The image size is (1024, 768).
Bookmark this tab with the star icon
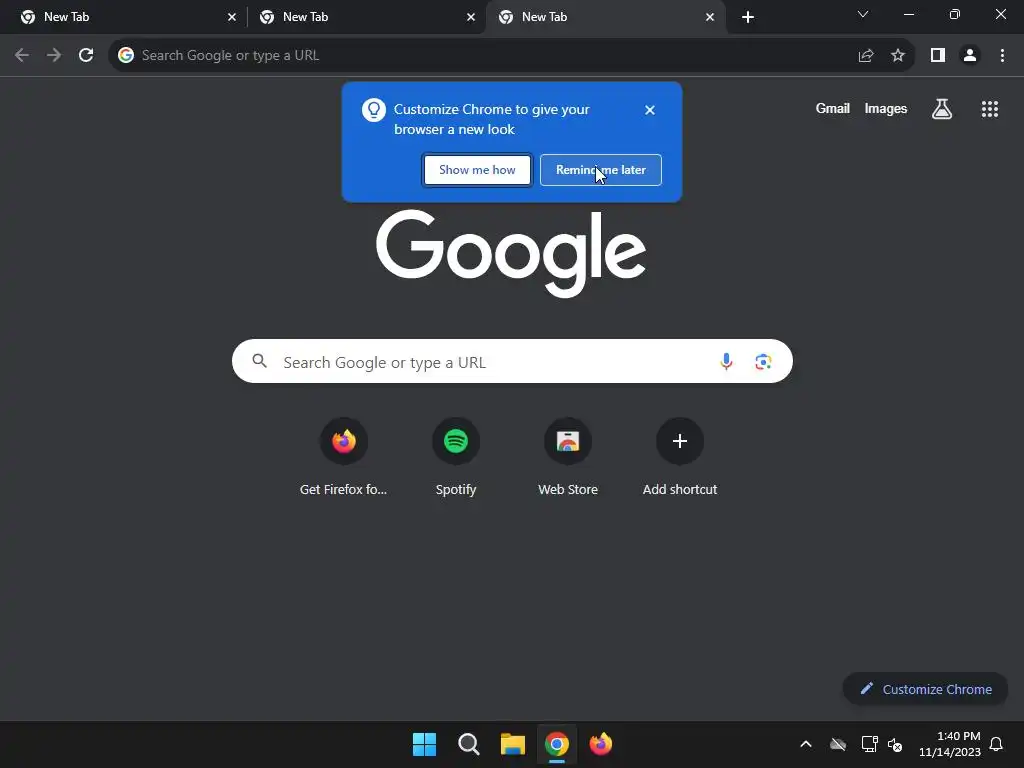898,56
